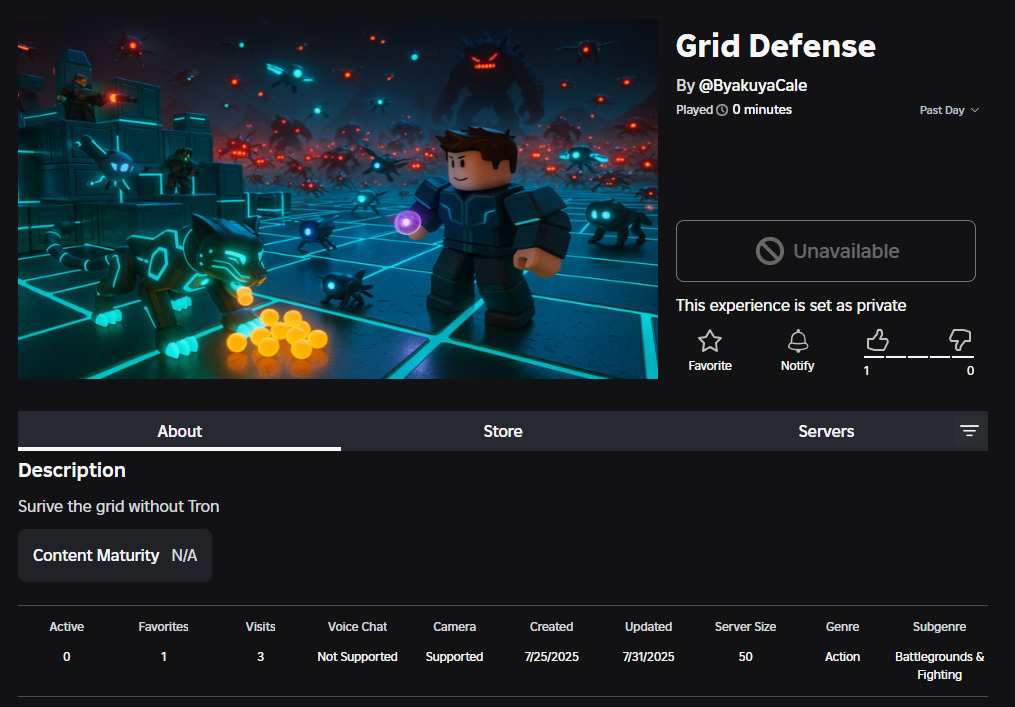Open the Servers tab
Viewport: 1015px width, 707px height.
pyautogui.click(x=826, y=431)
